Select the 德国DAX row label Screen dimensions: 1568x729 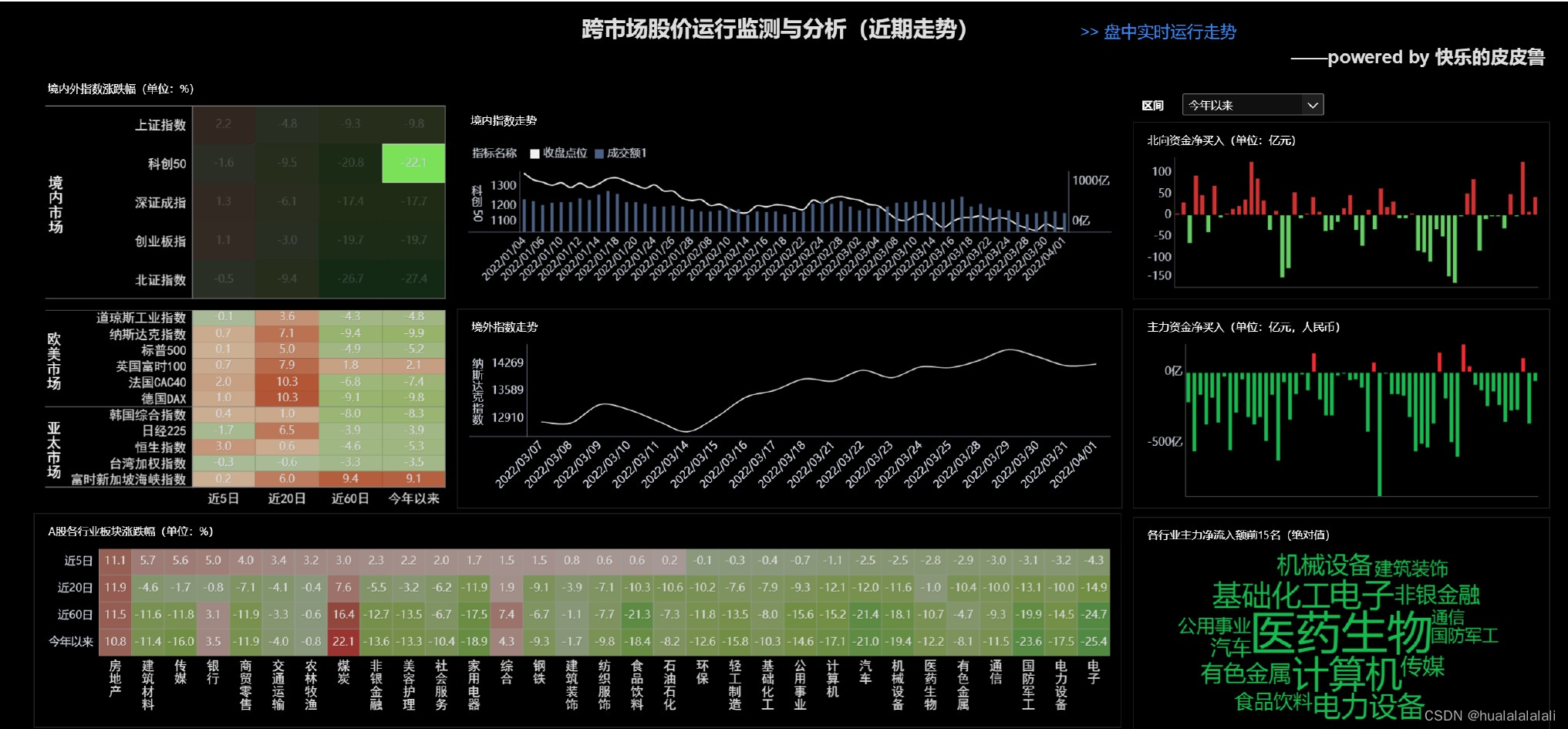(x=164, y=399)
